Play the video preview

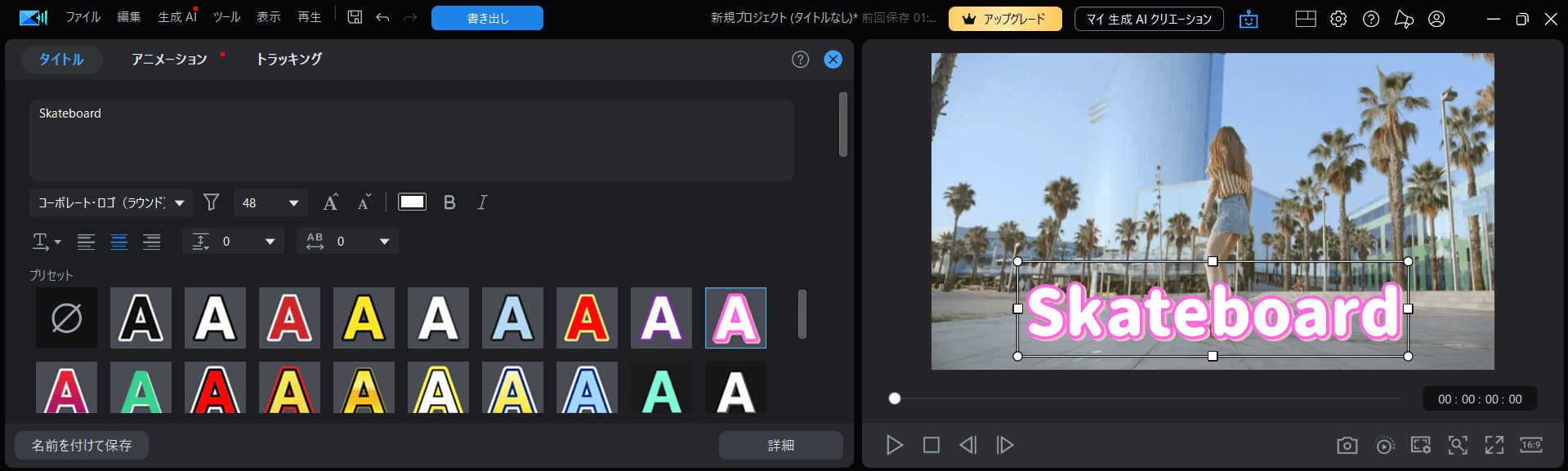click(895, 445)
